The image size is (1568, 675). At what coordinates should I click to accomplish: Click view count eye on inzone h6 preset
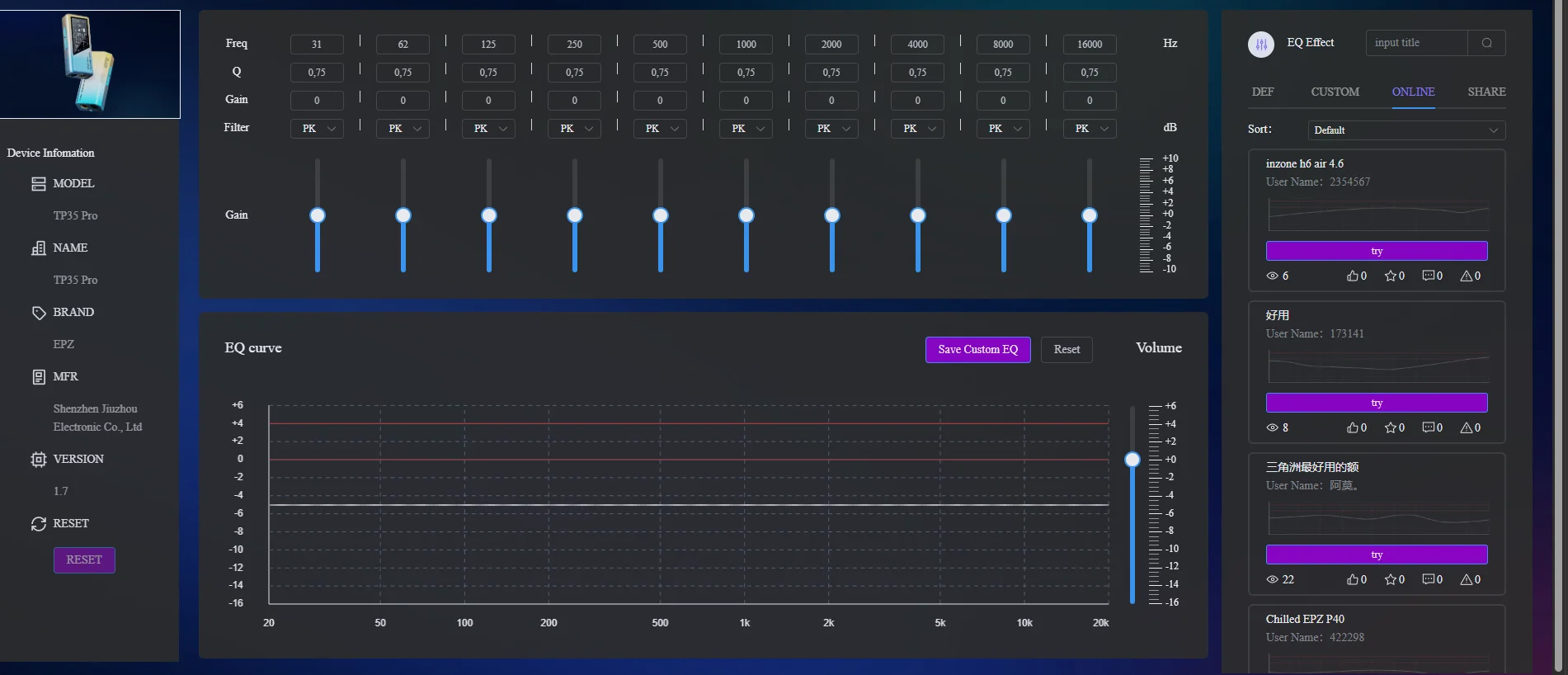click(1272, 276)
